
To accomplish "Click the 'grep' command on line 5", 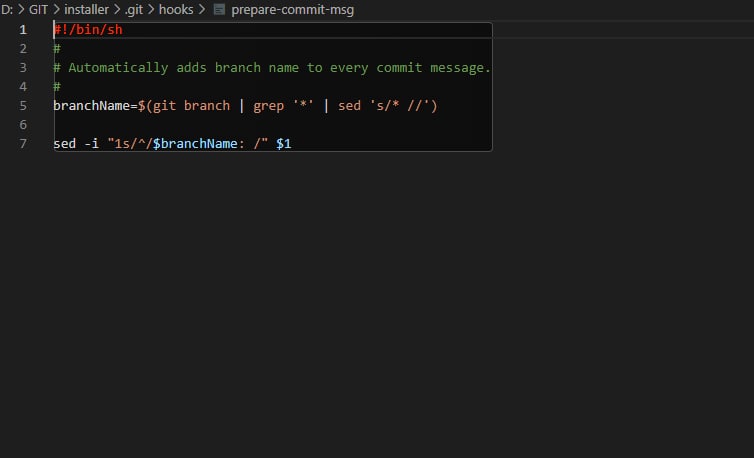I will tap(268, 106).
